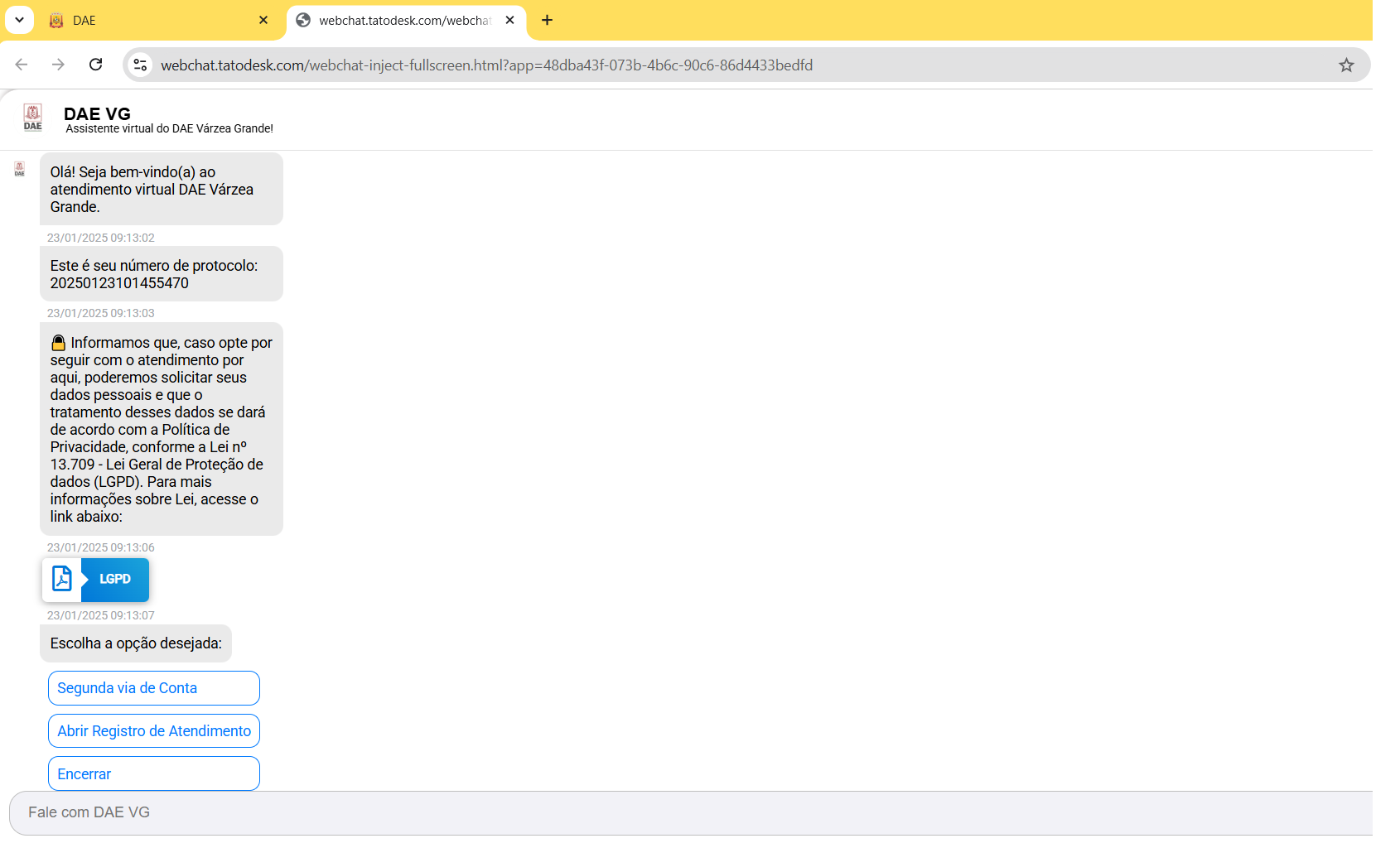Go back to the previous page
Screen dimensions: 1400x843
(22, 65)
